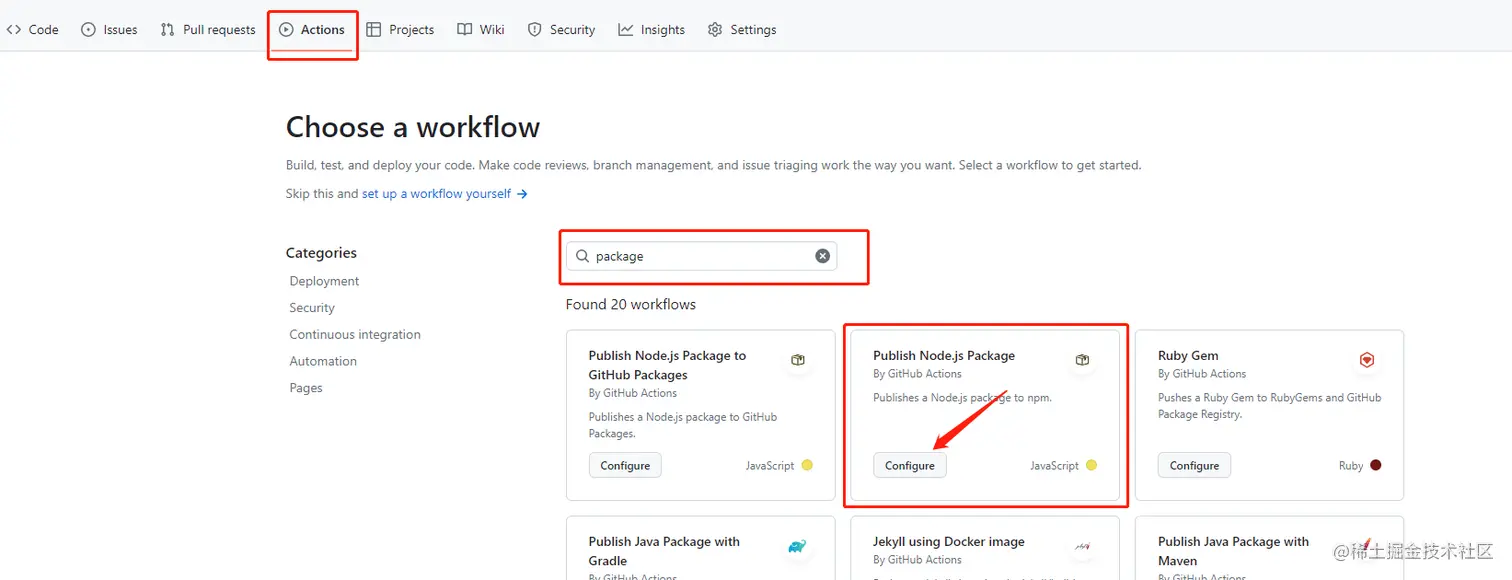The image size is (1512, 580).
Task: Click the 'Ruby Gem' card title
Action: pyautogui.click(x=1188, y=356)
